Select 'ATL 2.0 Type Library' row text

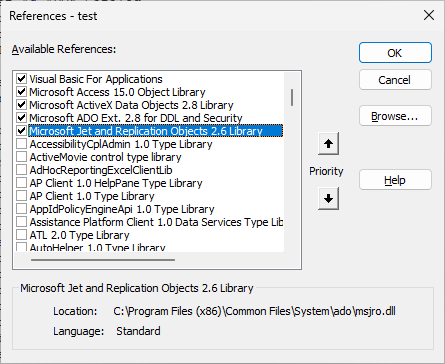[79, 235]
